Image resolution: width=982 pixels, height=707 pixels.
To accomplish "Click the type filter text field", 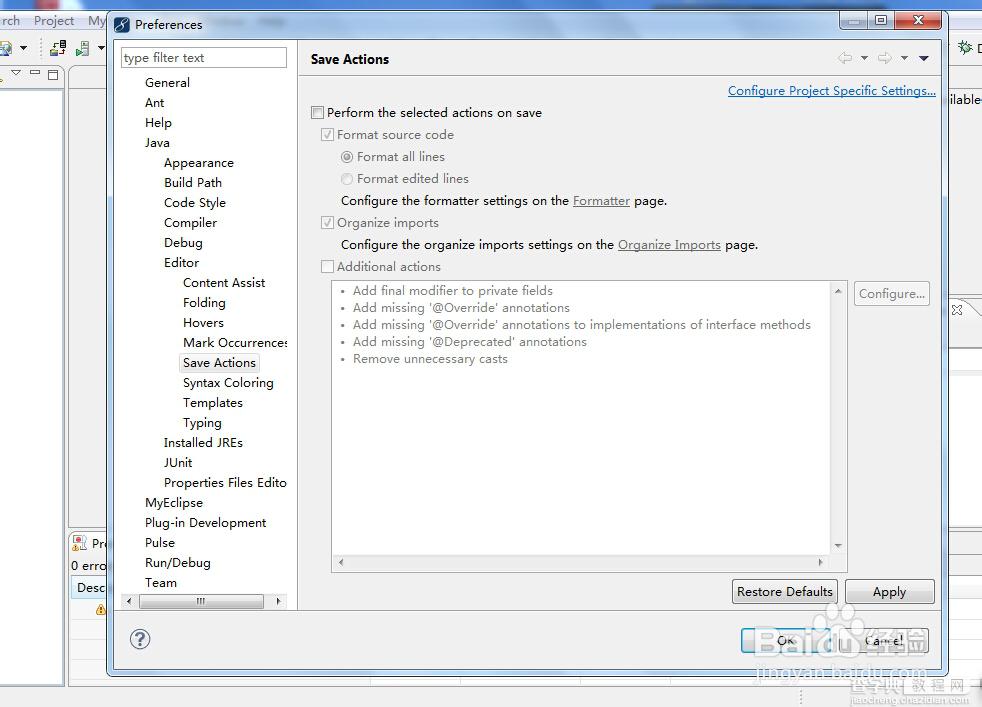I will [204, 58].
